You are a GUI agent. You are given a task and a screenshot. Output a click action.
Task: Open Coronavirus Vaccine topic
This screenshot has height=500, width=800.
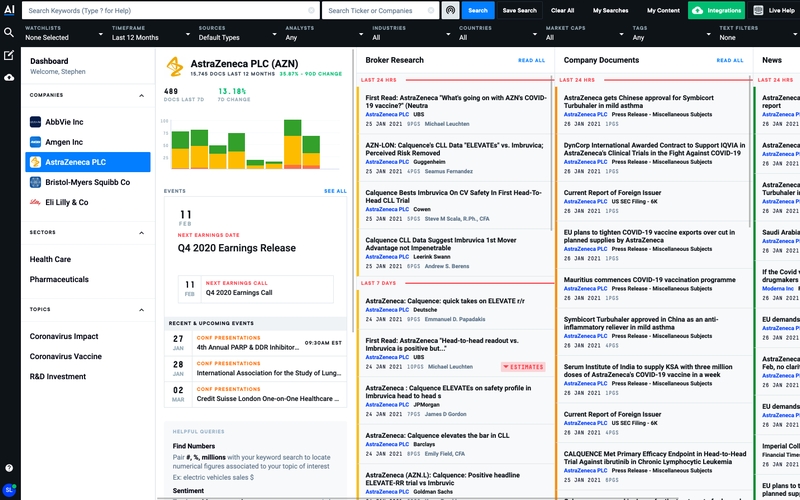tap(66, 356)
